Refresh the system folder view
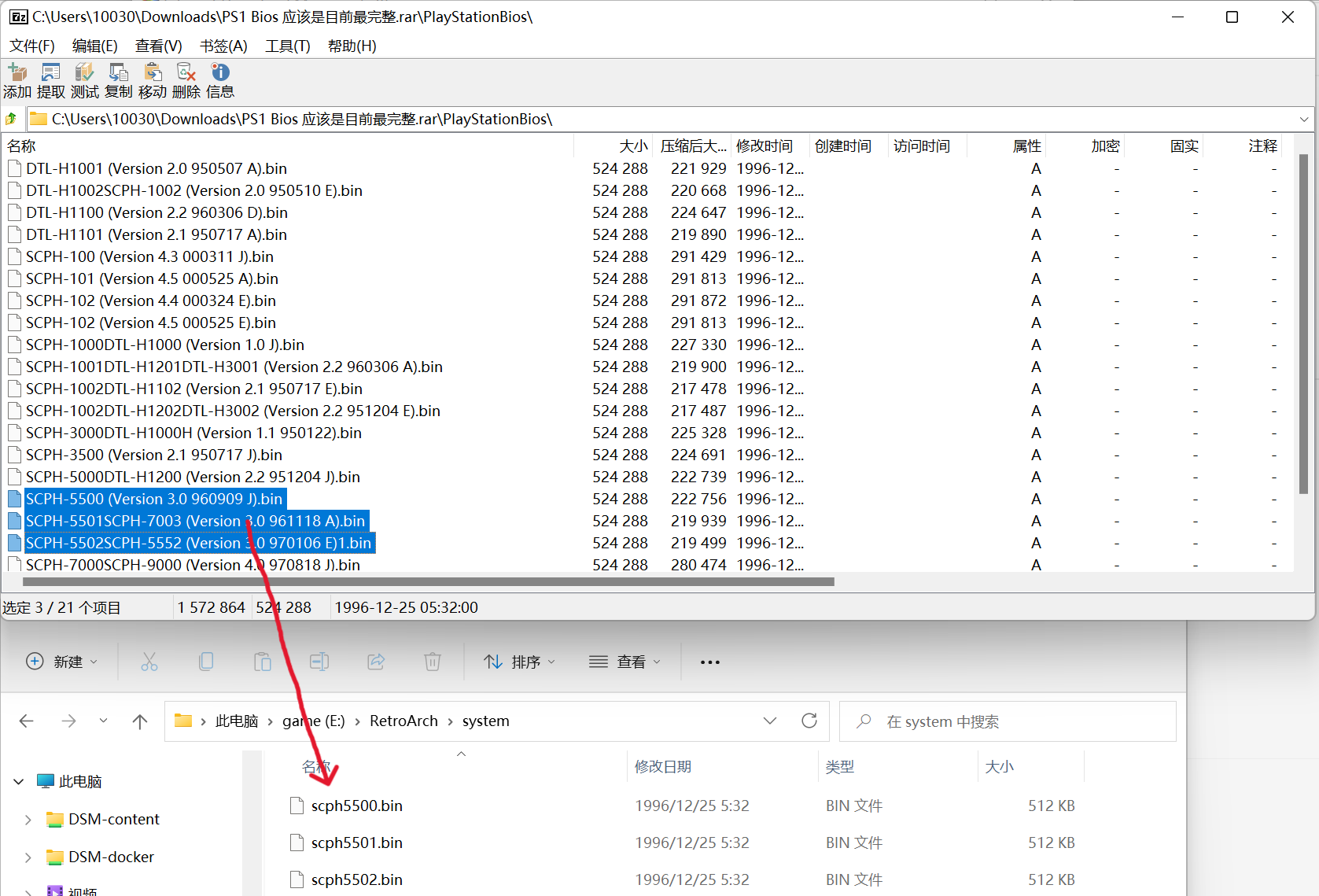This screenshot has height=896, width=1319. [x=809, y=721]
